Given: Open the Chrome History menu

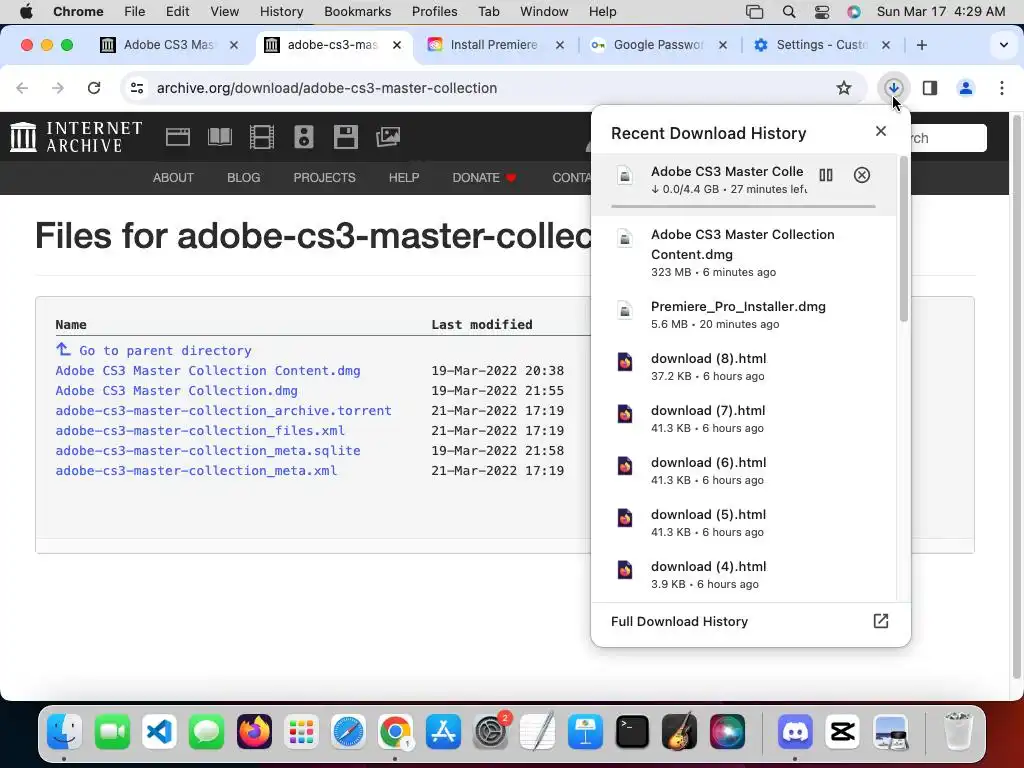Looking at the screenshot, I should (281, 12).
